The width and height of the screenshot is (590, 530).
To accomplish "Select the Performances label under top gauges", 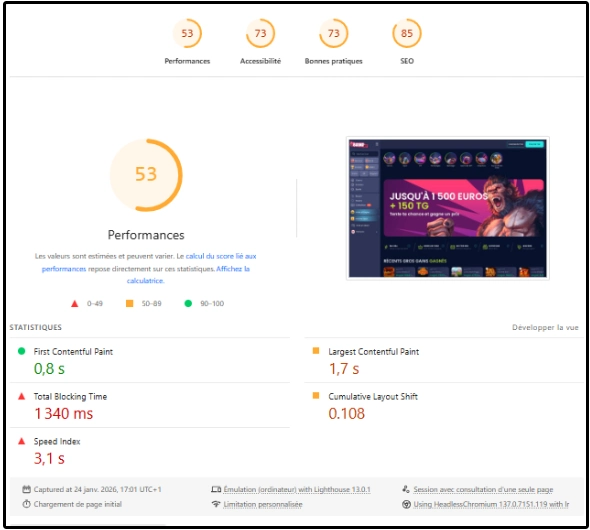I will [x=187, y=61].
